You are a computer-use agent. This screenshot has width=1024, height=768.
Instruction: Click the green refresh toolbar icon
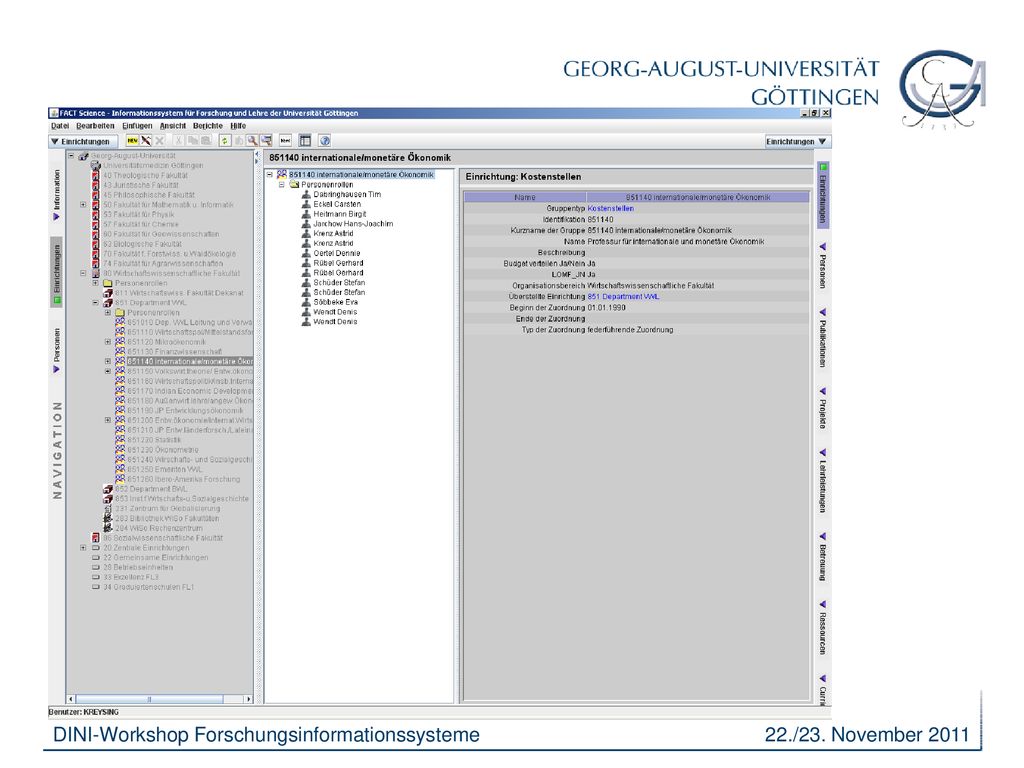click(x=225, y=141)
